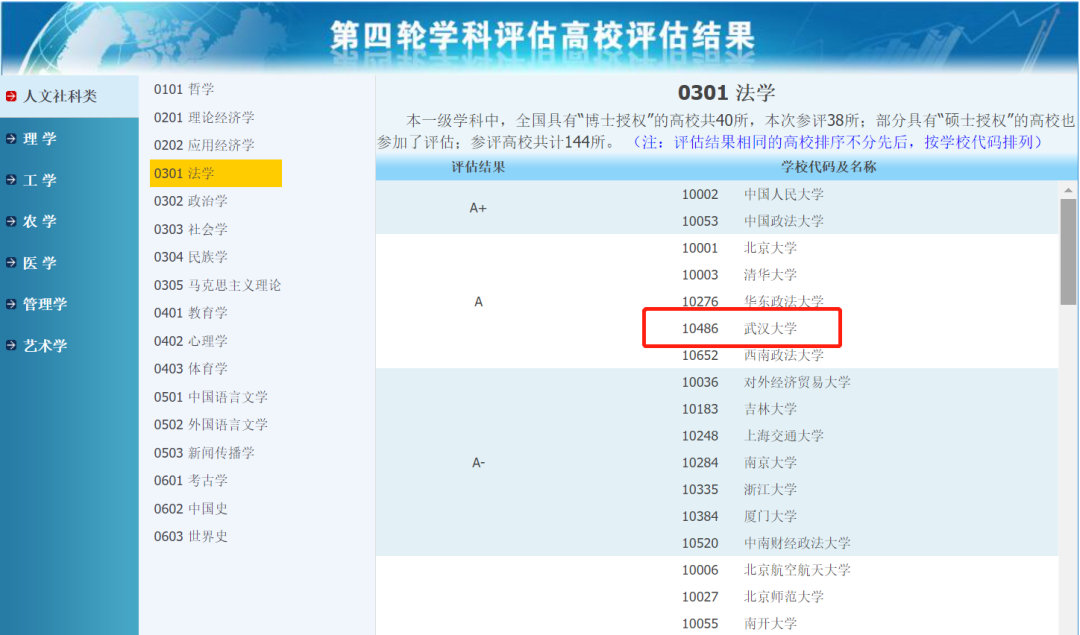Switch to the 农学 category
This screenshot has height=635, width=1080.
pos(40,221)
